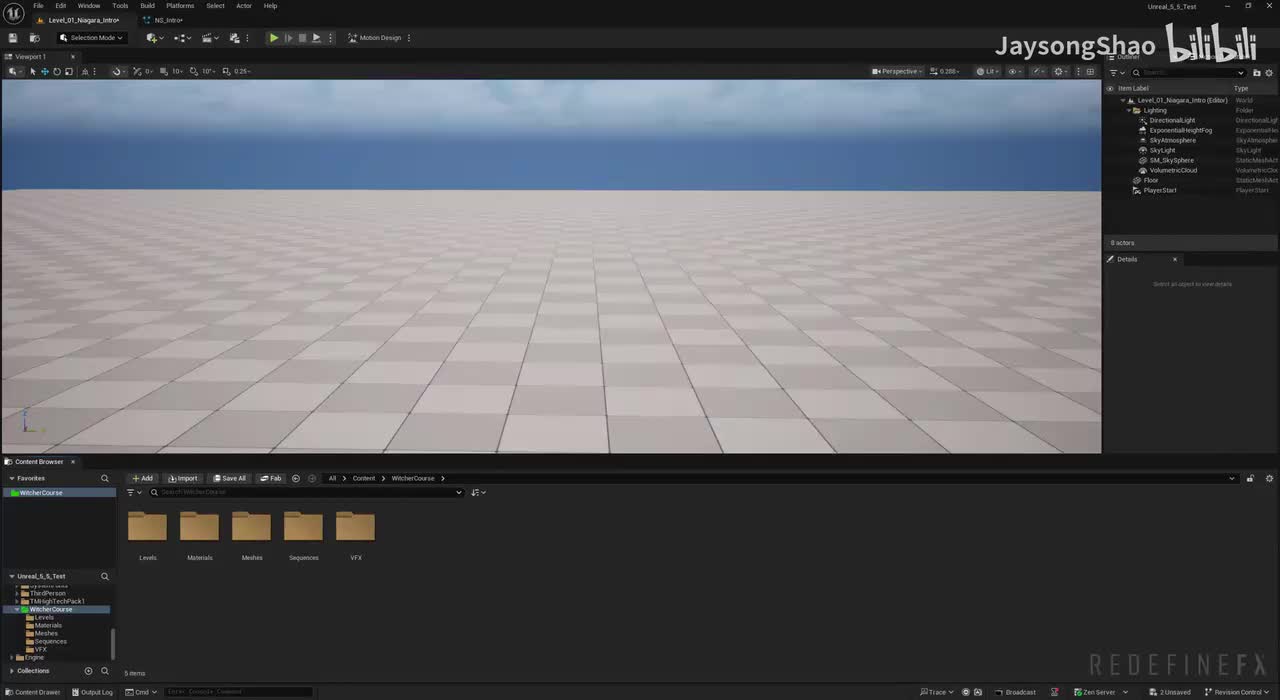Viewport: 1280px width, 700px height.
Task: Click the viewport layout grid icon
Action: (1091, 71)
